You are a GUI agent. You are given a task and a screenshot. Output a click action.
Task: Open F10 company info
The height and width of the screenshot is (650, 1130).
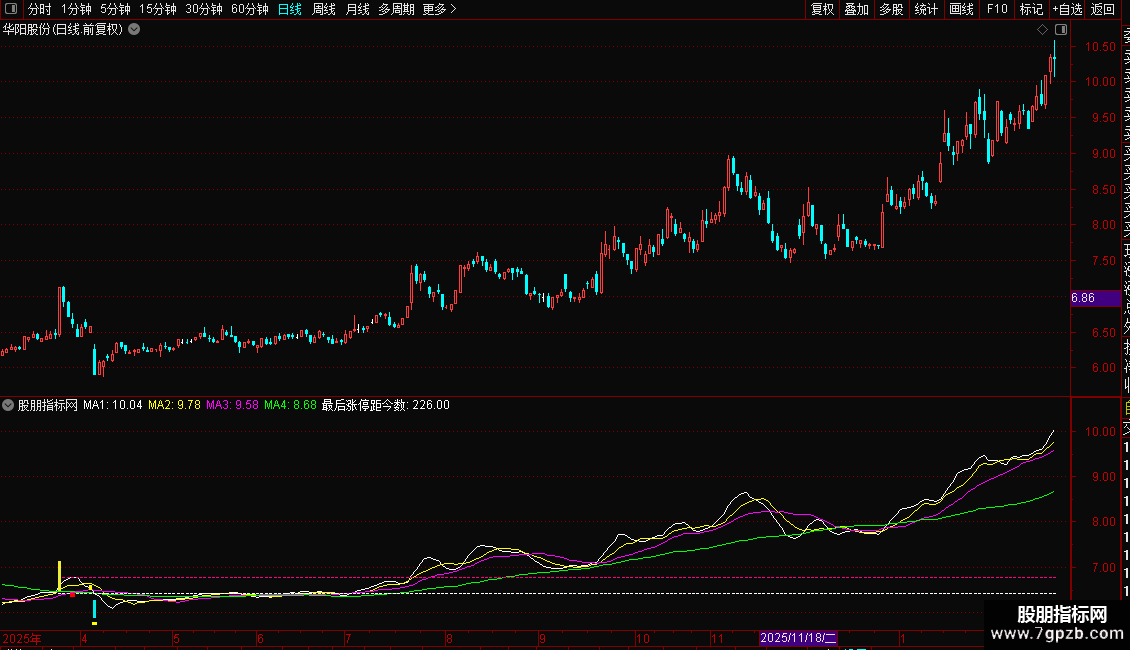coord(997,9)
